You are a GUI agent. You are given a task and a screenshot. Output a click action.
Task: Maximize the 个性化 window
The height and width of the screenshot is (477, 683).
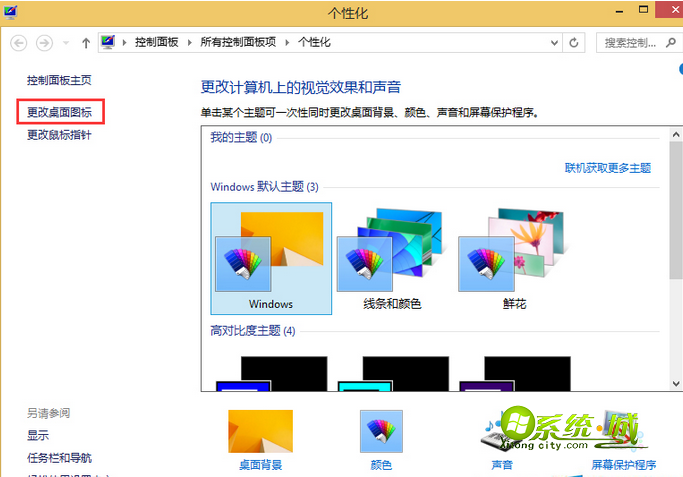pyautogui.click(x=643, y=10)
